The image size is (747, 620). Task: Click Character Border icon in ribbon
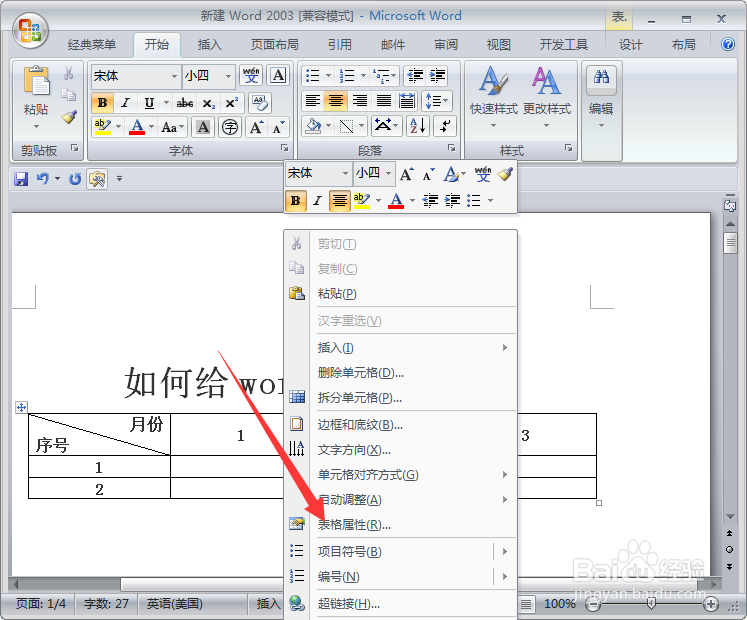(278, 76)
